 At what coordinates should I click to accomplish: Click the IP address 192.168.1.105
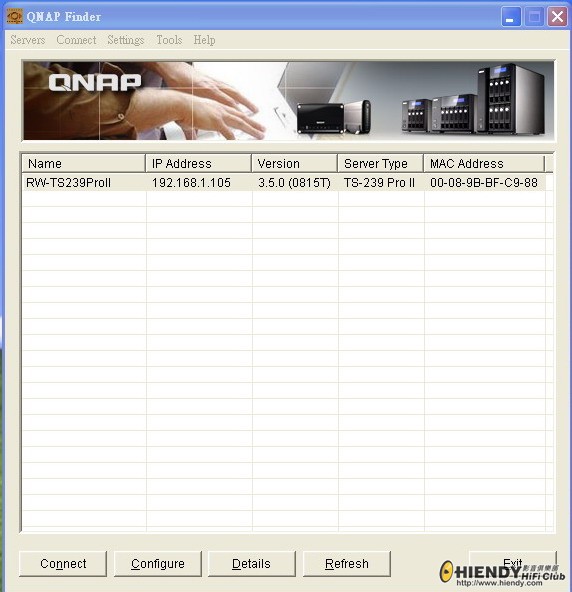191,183
